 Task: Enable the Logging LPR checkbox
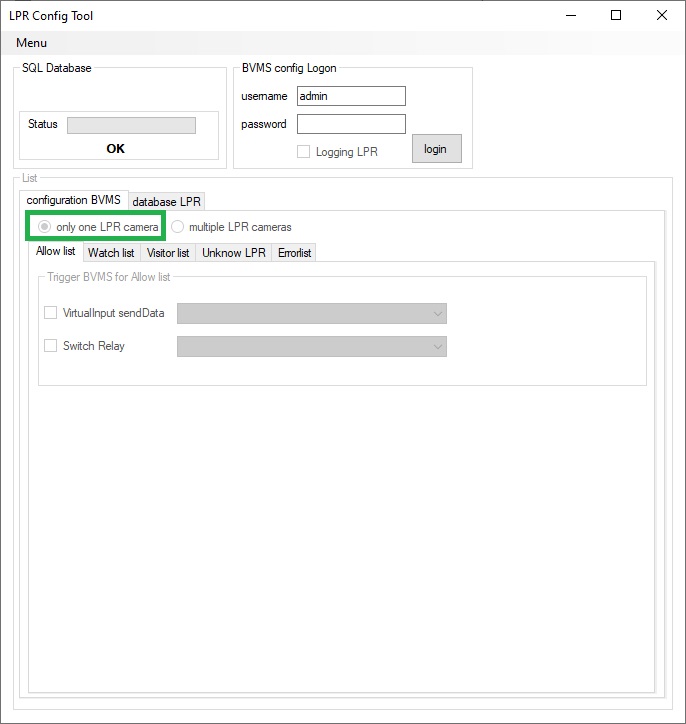303,152
